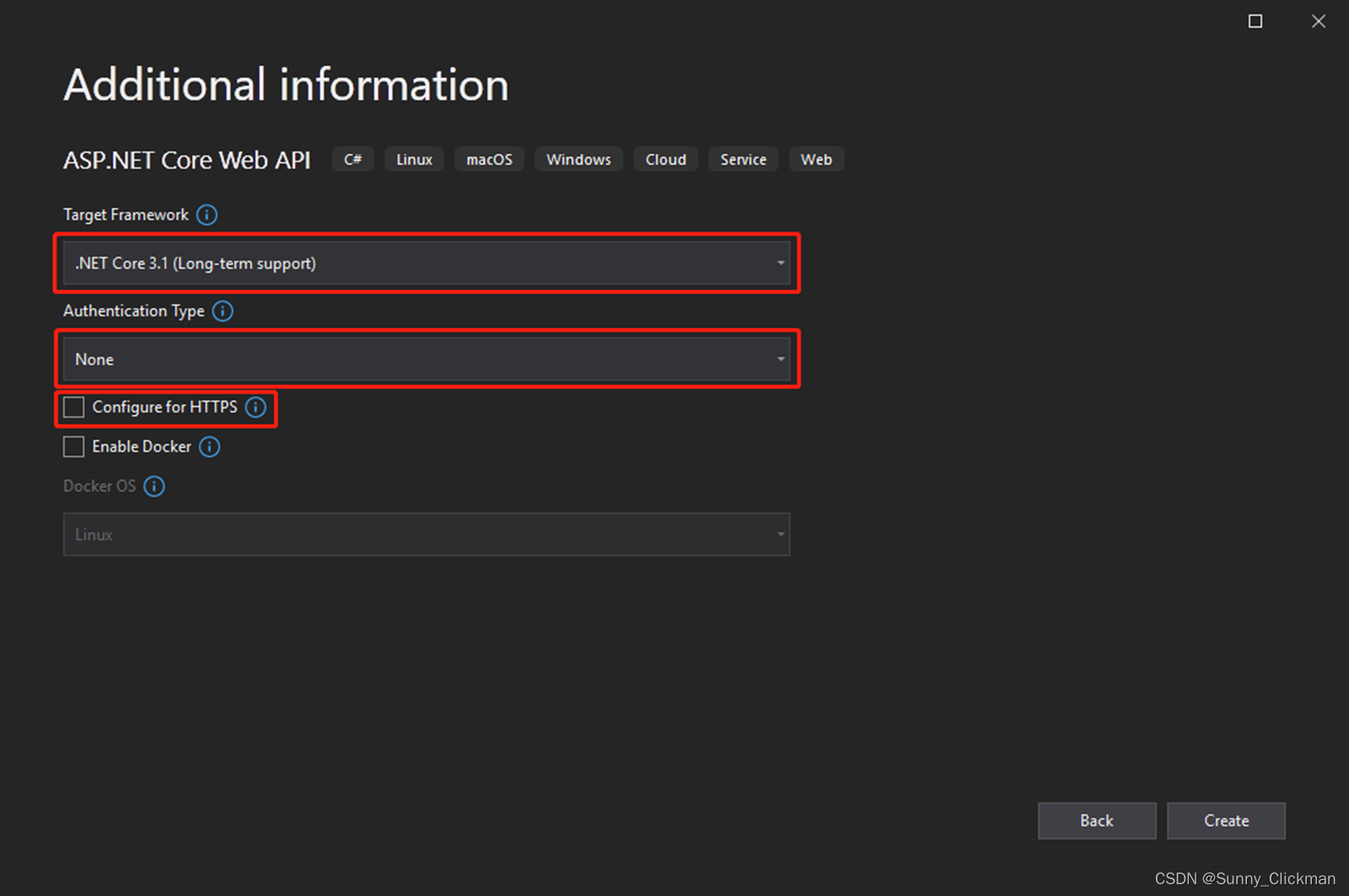Viewport: 1349px width, 896px height.
Task: Open the Docker OS Linux dropdown
Action: tap(427, 534)
